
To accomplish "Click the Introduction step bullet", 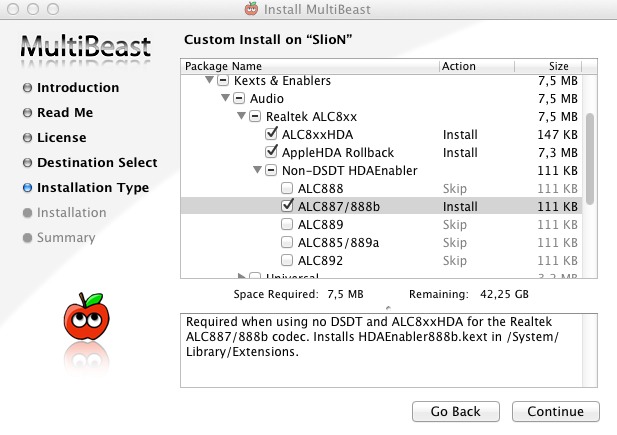I will tap(27, 87).
